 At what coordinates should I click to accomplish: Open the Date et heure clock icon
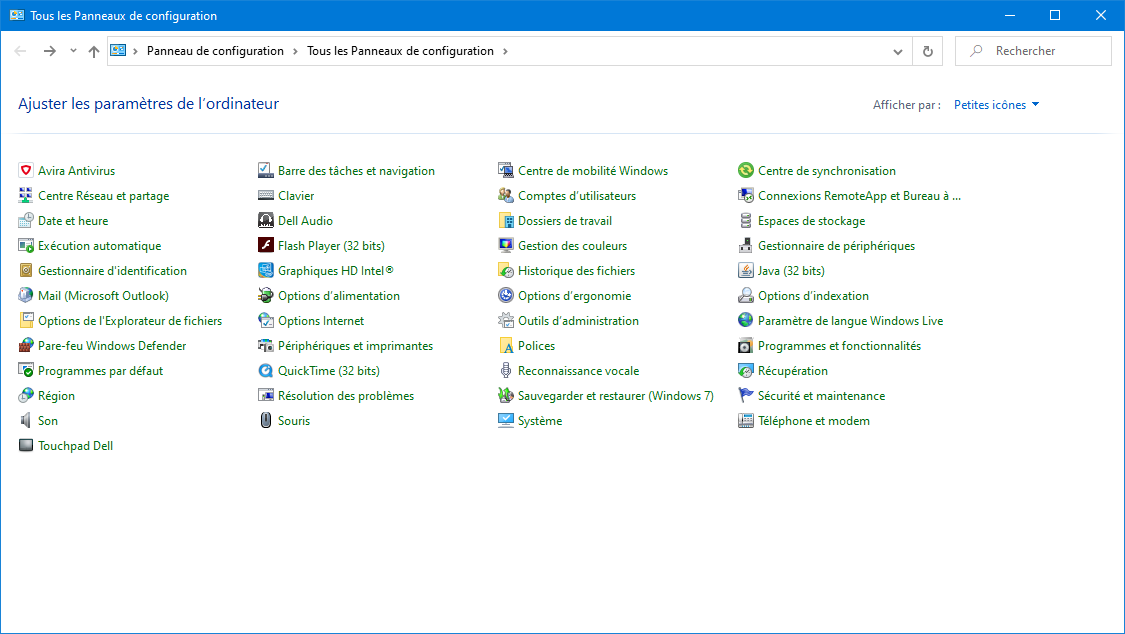tap(26, 220)
